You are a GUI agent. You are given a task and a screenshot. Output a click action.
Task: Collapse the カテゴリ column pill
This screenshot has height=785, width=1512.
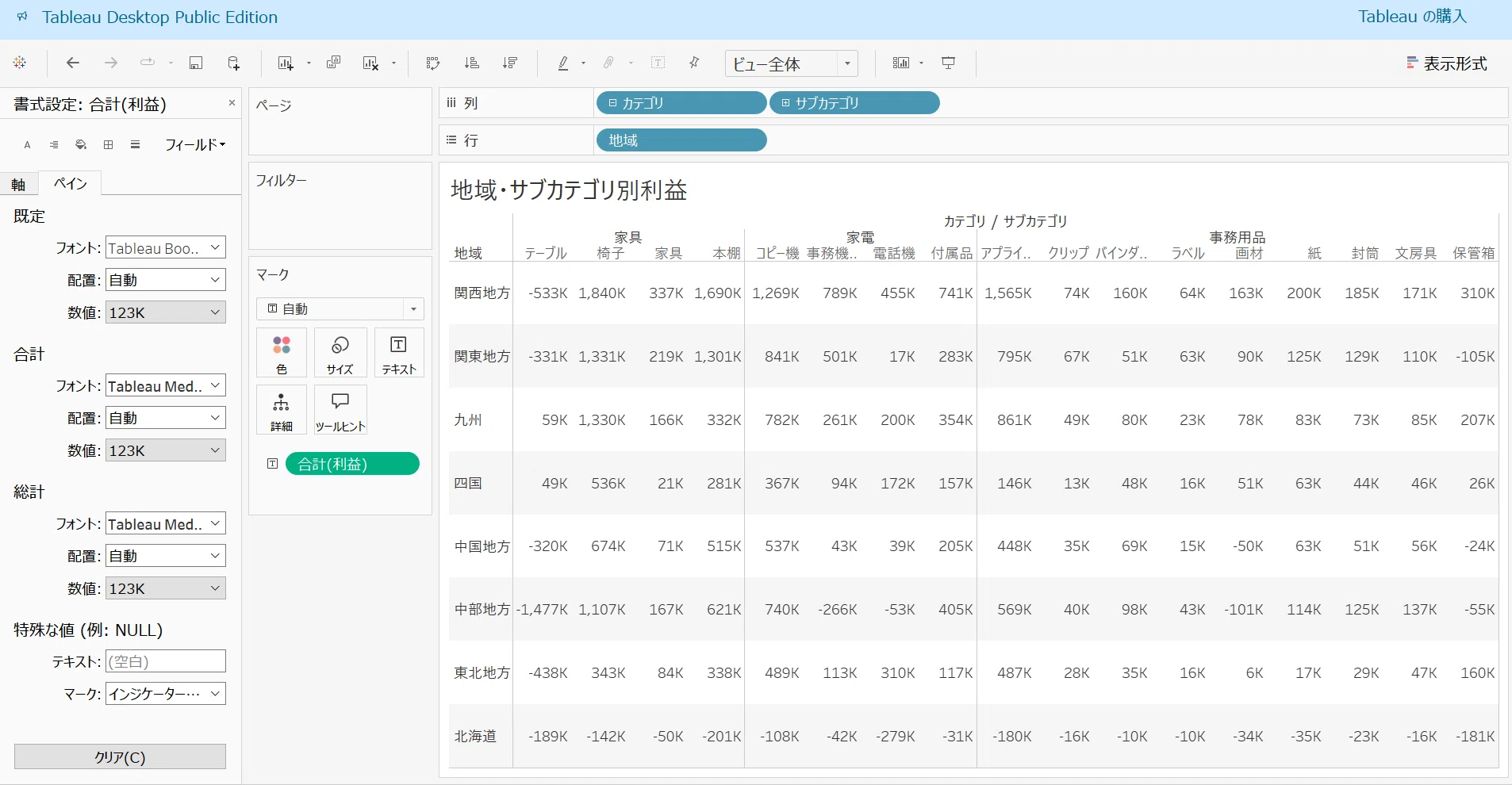pyautogui.click(x=613, y=103)
